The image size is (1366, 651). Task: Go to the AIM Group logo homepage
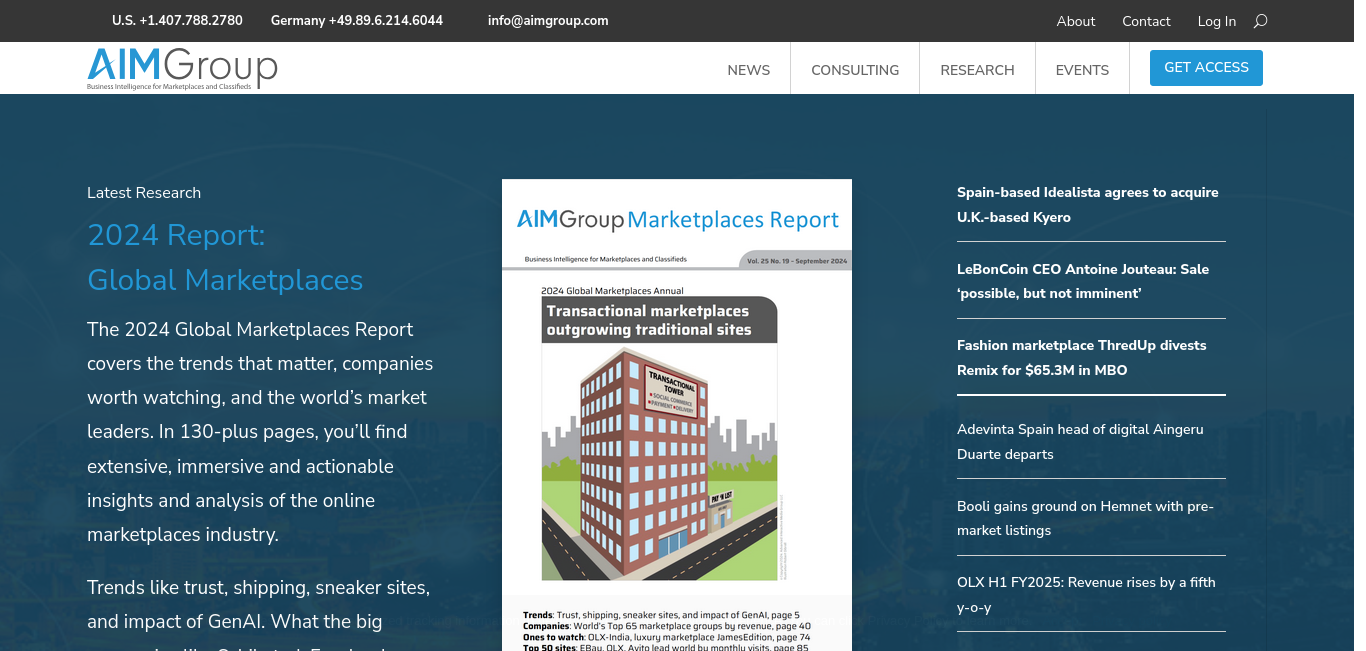pyautogui.click(x=182, y=68)
